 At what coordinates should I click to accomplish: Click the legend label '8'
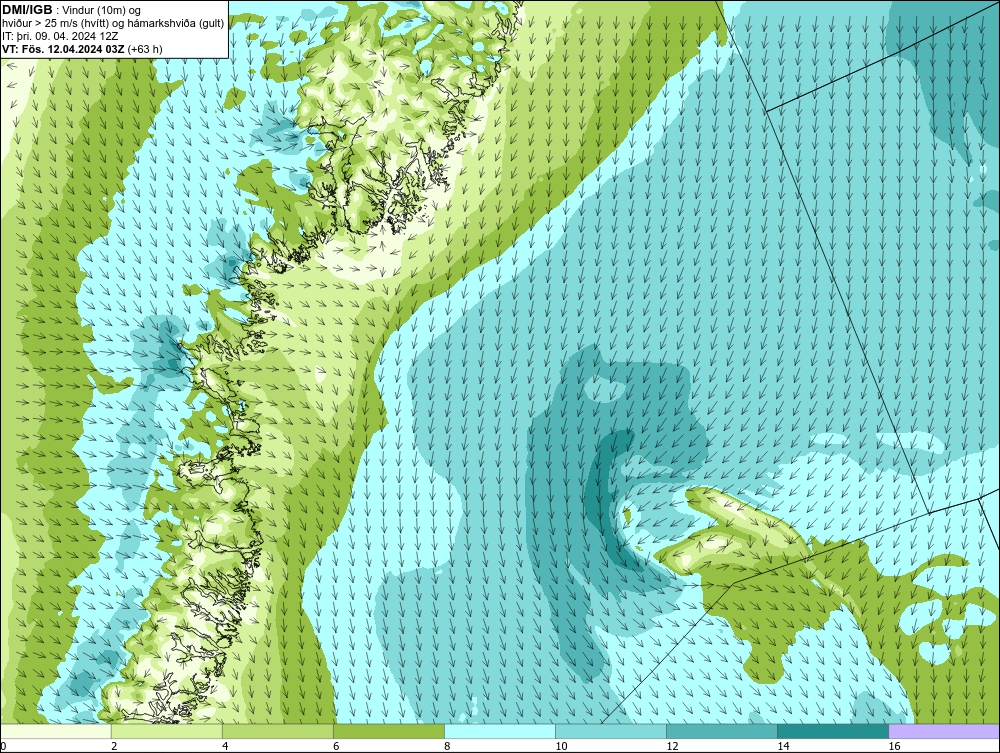[x=447, y=746]
